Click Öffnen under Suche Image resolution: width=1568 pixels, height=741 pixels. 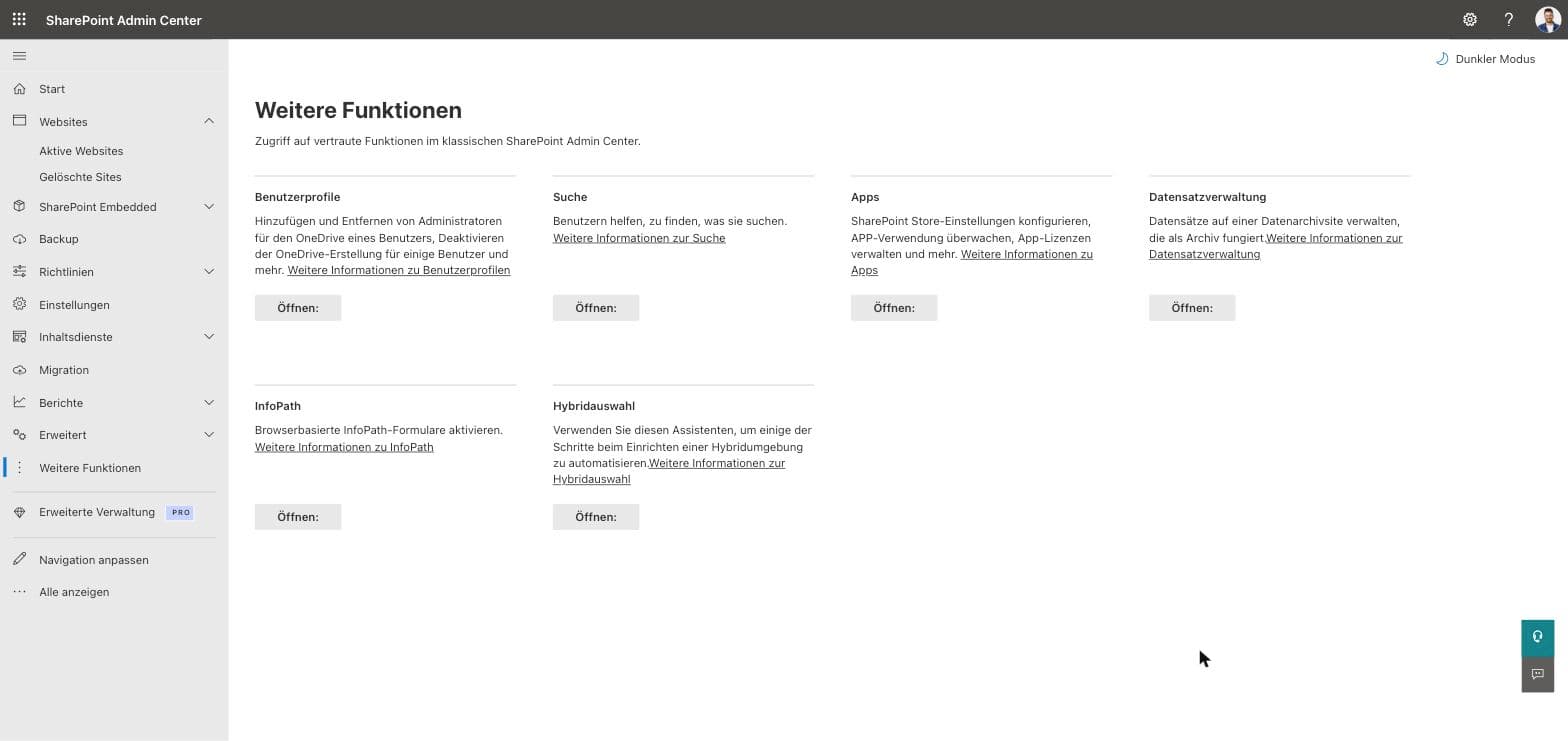[596, 308]
